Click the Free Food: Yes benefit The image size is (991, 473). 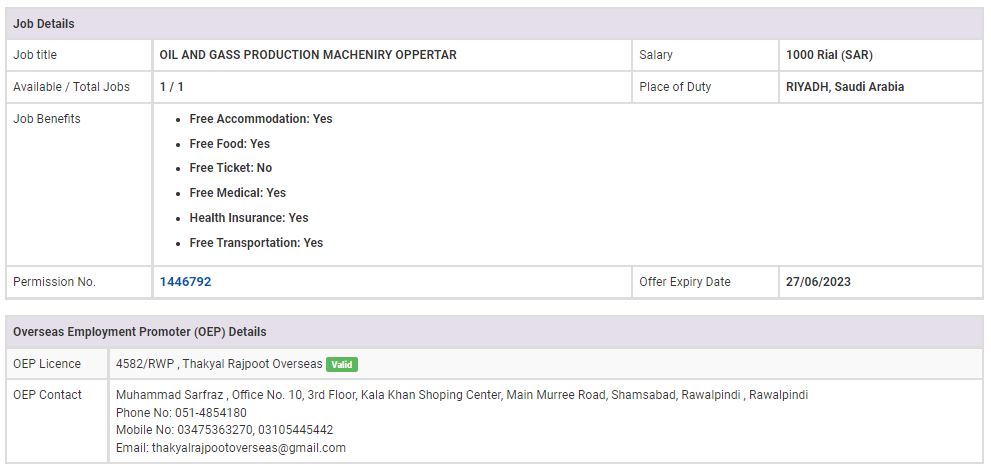[x=229, y=144]
